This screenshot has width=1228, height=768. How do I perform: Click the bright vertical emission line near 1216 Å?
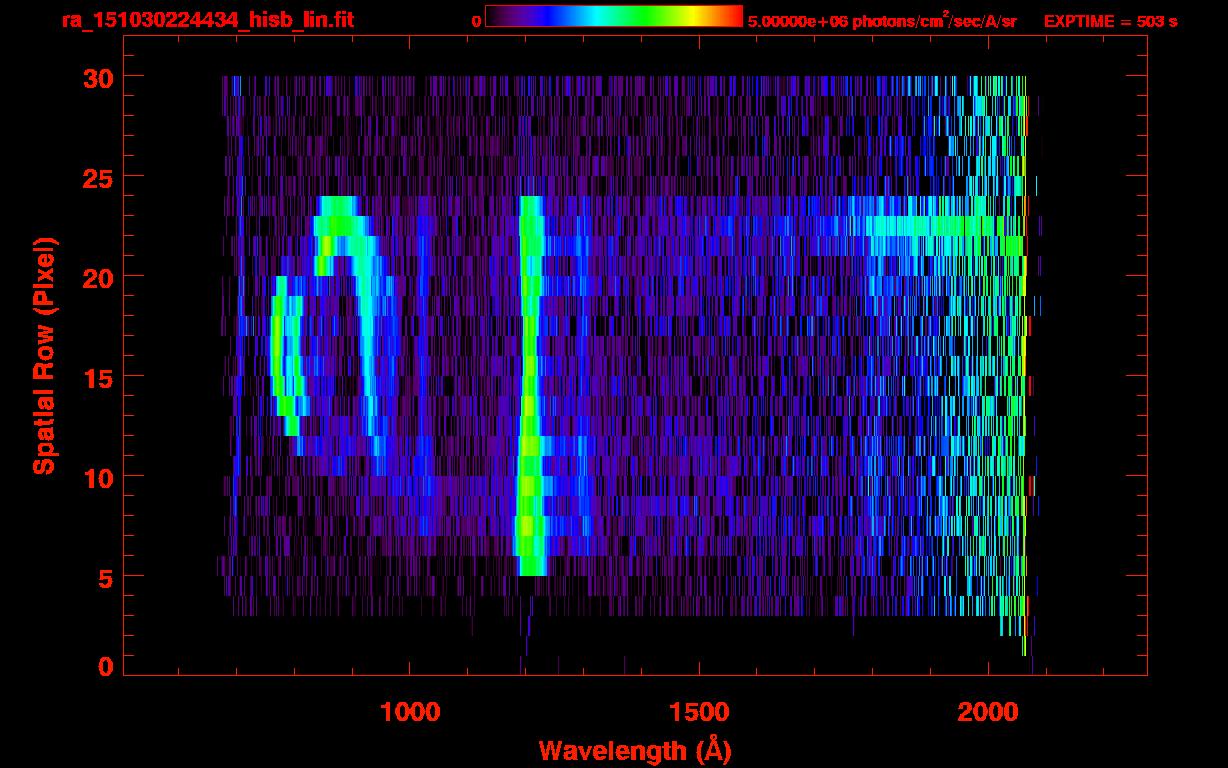pos(530,385)
